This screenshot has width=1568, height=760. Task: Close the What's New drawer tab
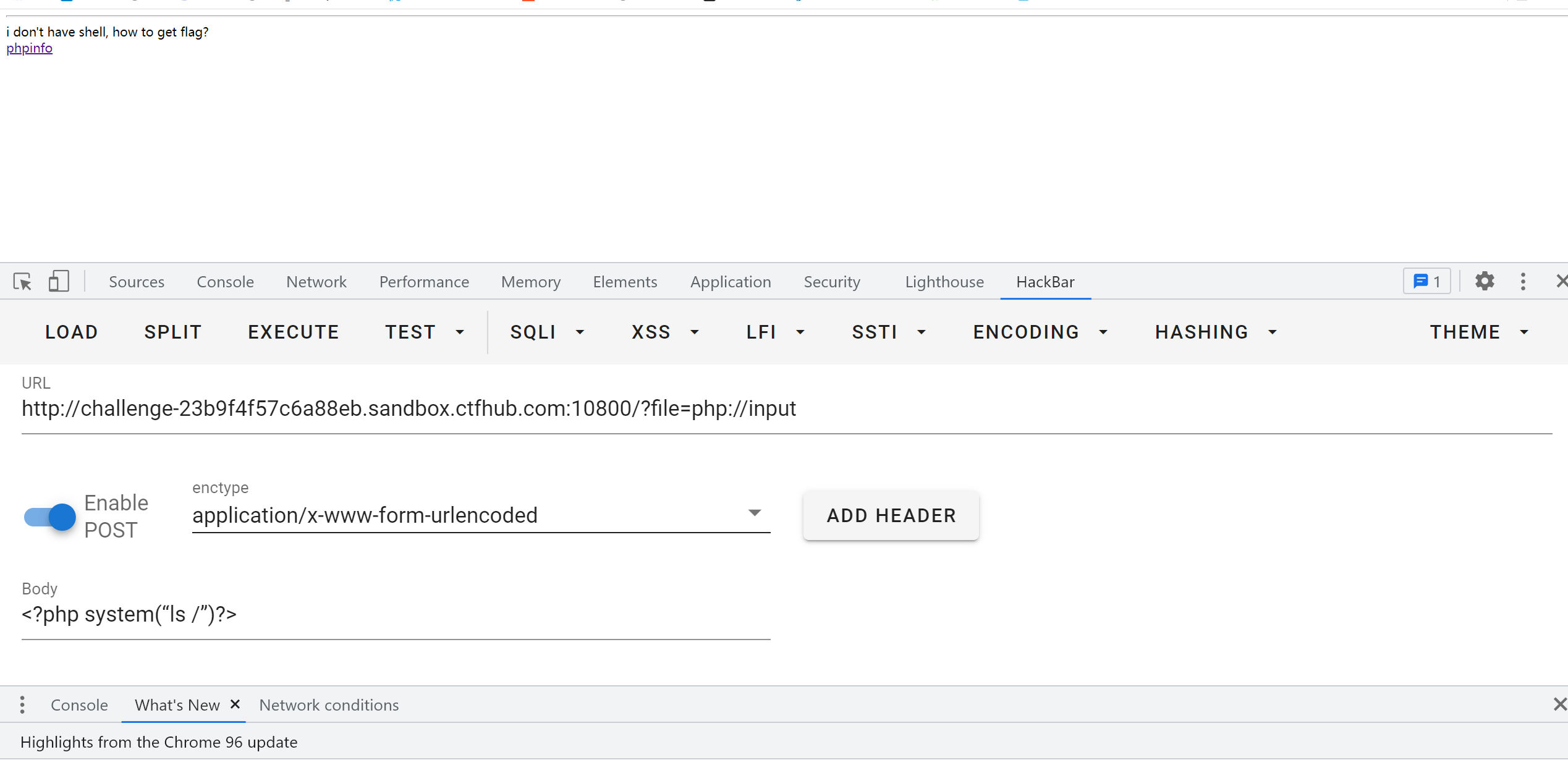tap(235, 704)
